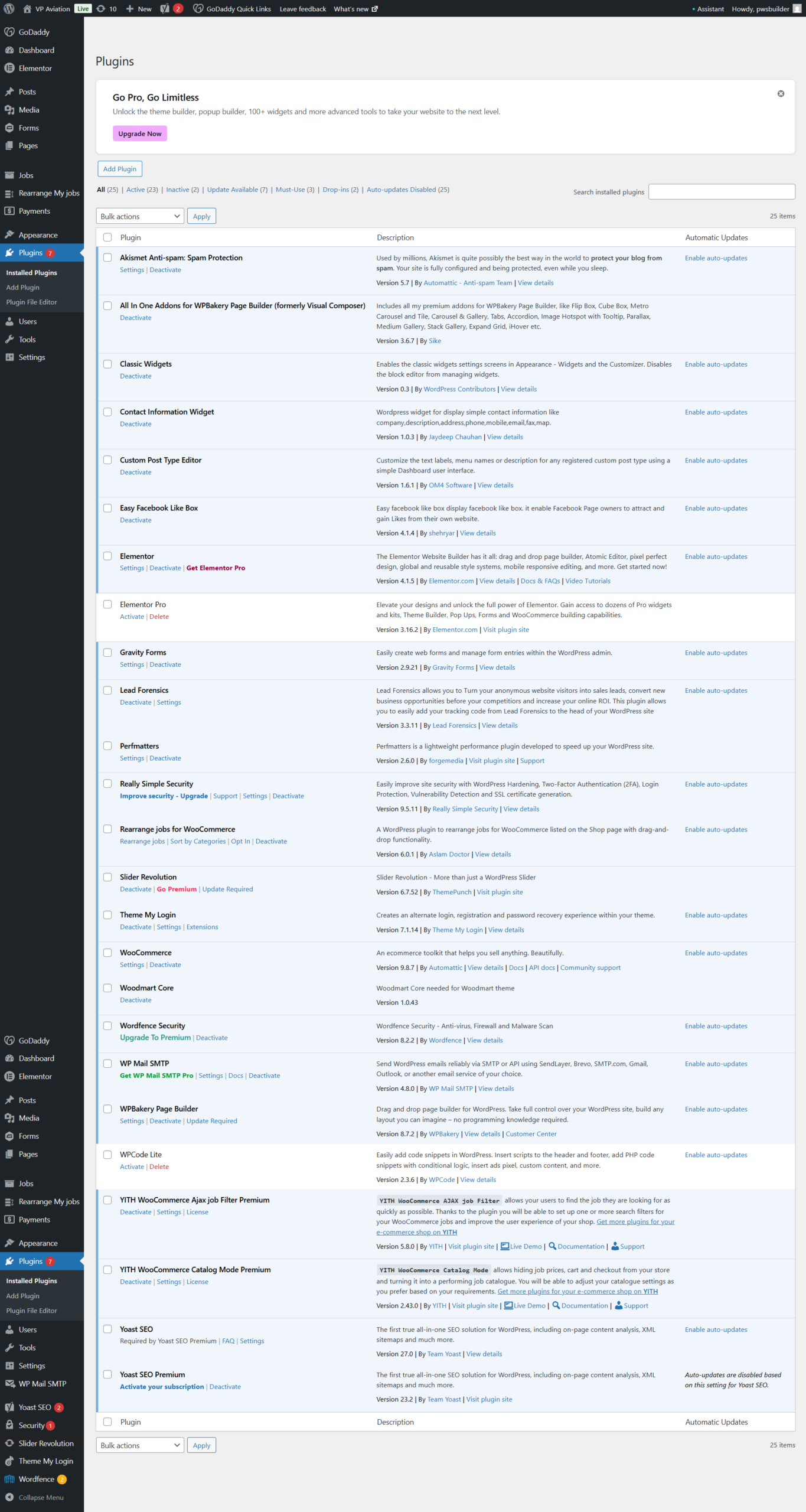Select all plugins with the bottom footer checkbox
The height and width of the screenshot is (1512, 806).
point(107,1422)
